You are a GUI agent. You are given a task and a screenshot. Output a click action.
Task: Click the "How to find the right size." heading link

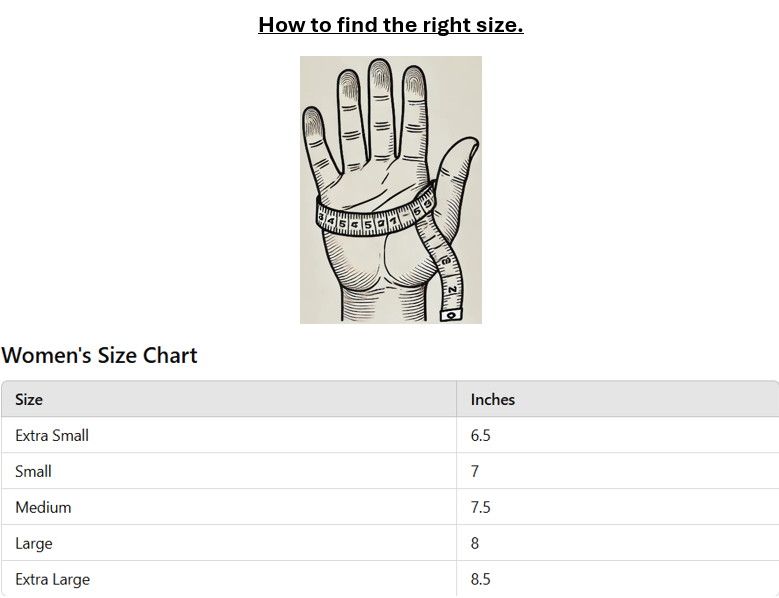coord(390,25)
